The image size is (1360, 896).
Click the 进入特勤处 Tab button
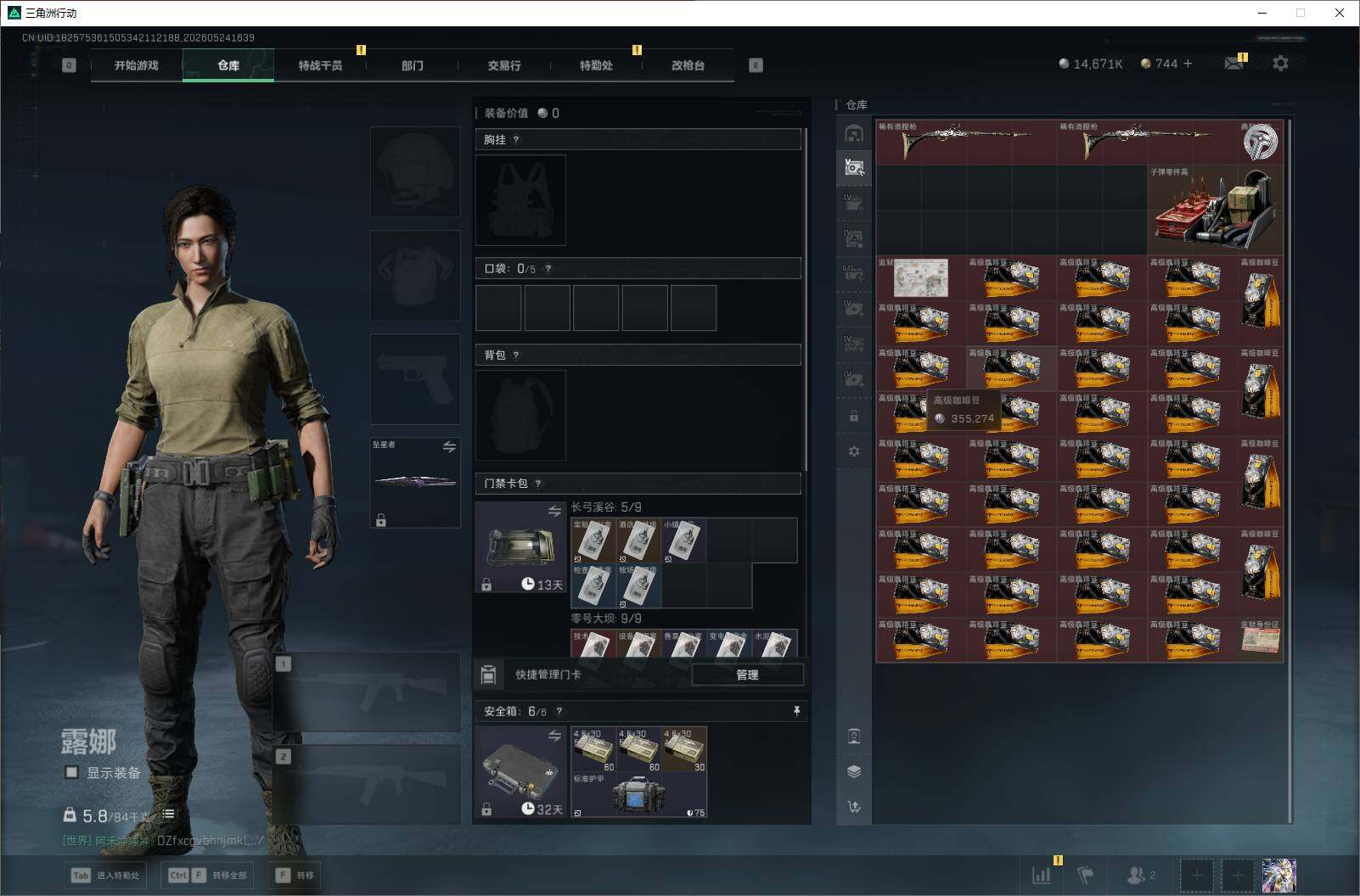tap(105, 875)
